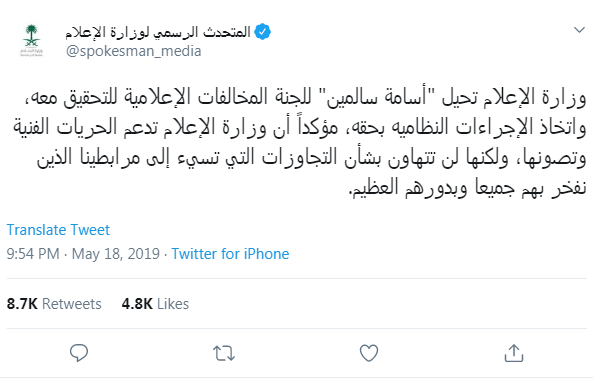This screenshot has width=593, height=378.
Task: Open the palm tree ministry avatar
Action: click(32, 40)
